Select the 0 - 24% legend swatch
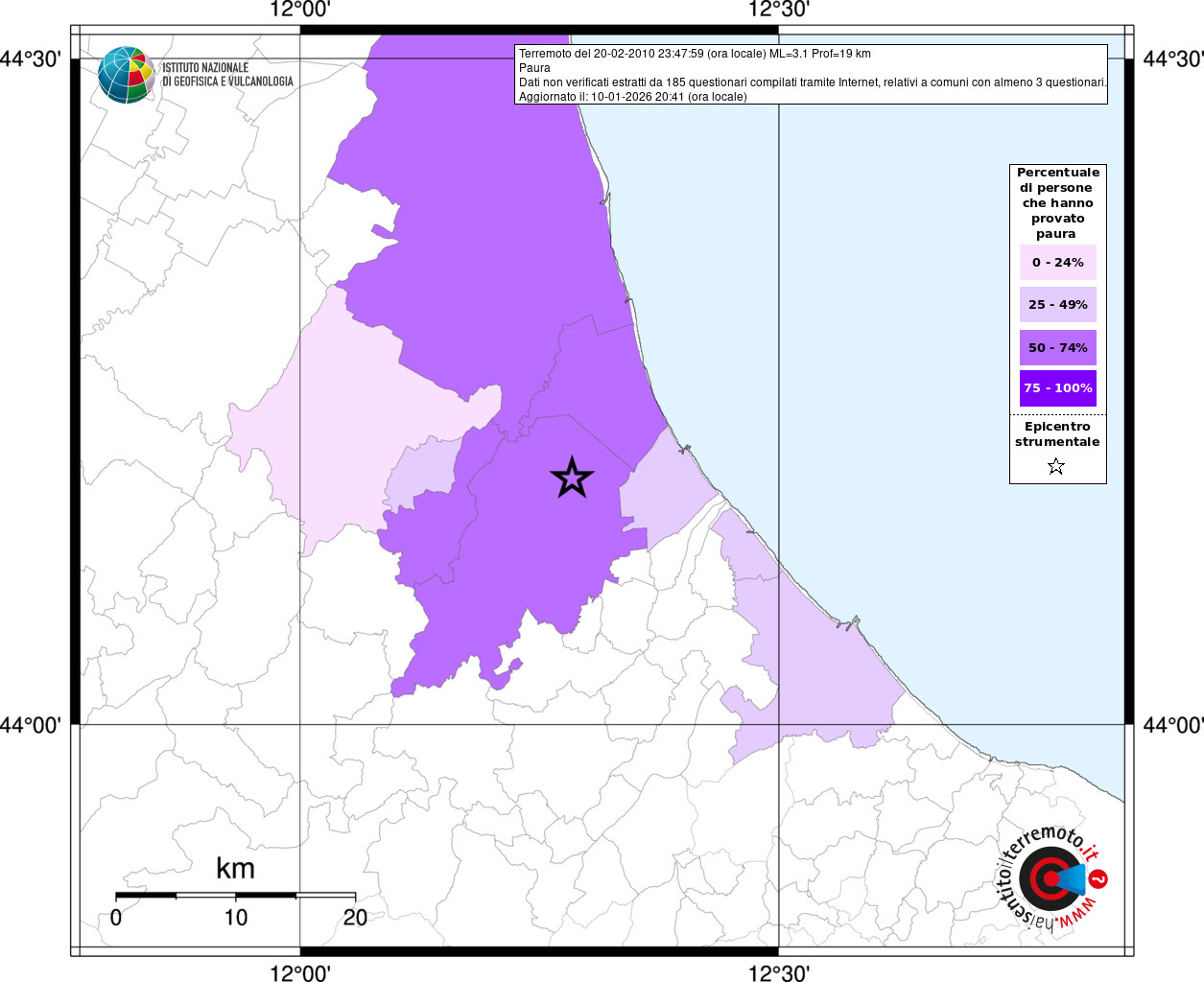 [1057, 263]
